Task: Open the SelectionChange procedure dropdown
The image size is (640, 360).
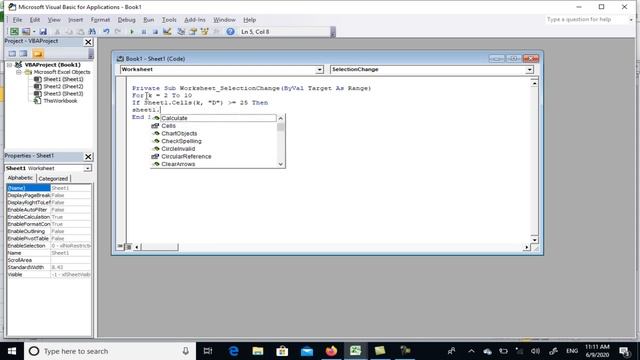Action: point(529,70)
